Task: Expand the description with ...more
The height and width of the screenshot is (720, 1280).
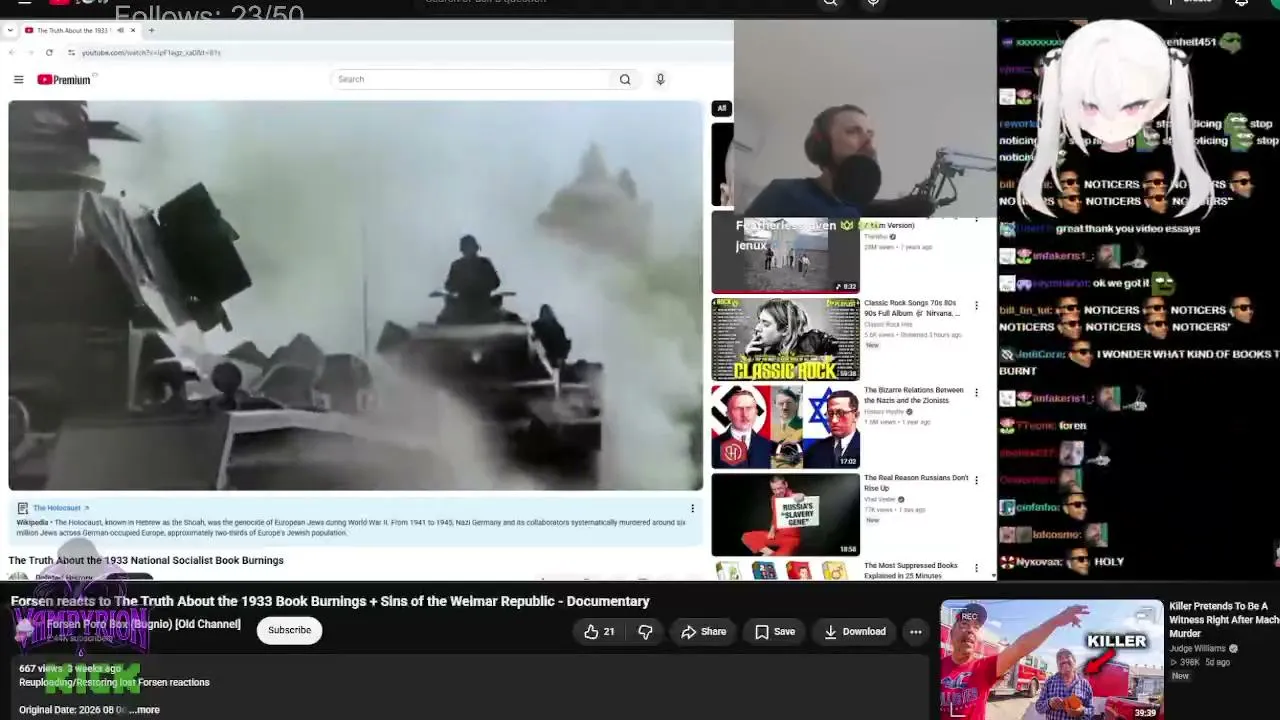Action: coord(145,710)
